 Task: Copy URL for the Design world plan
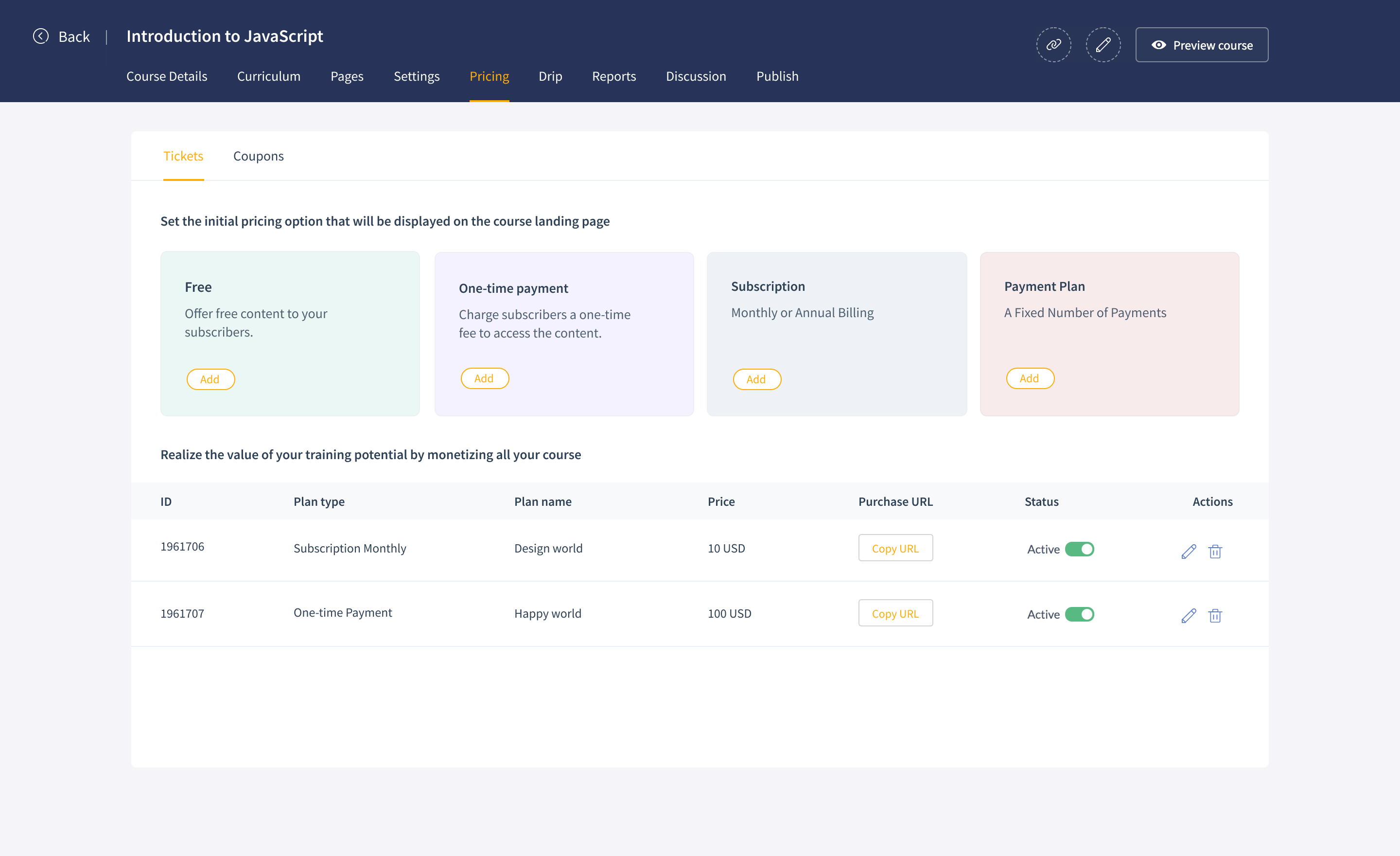point(895,548)
